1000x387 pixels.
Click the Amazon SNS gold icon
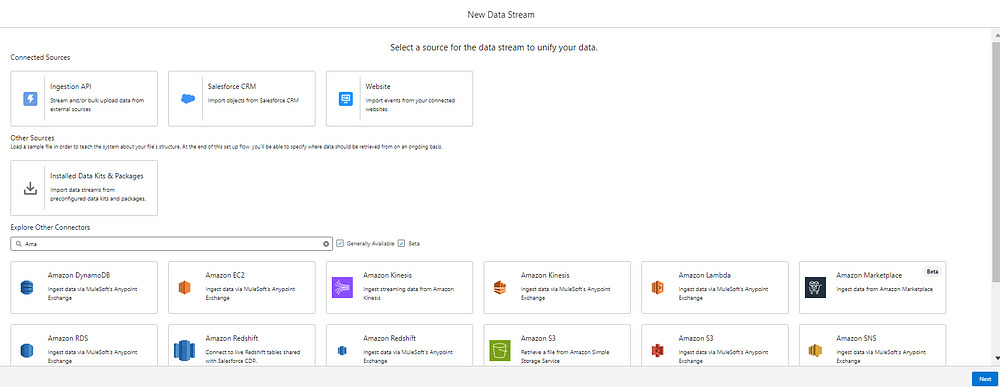[x=815, y=351]
